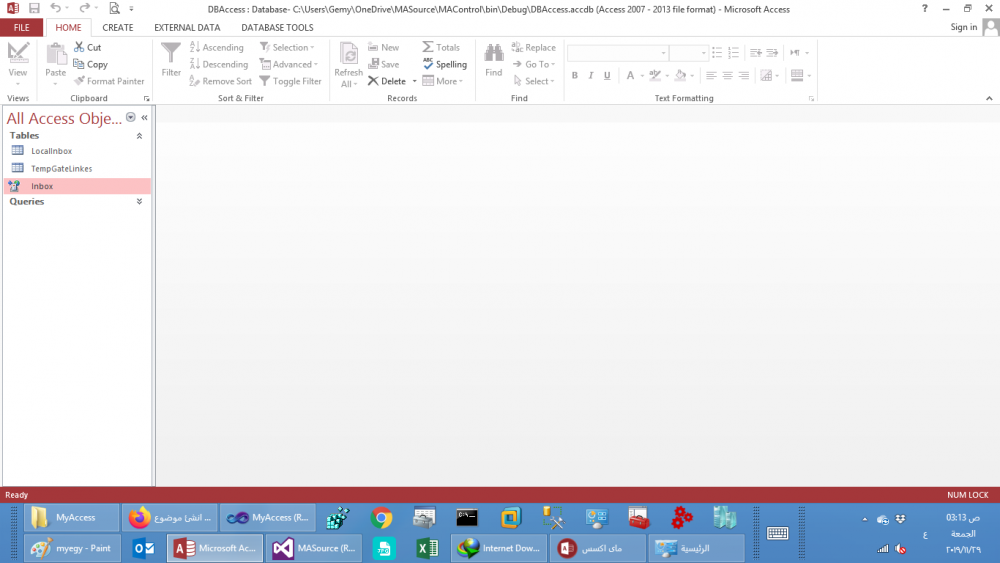Collapse the Tables group
Screen dimensions: 1000x563
139,136
